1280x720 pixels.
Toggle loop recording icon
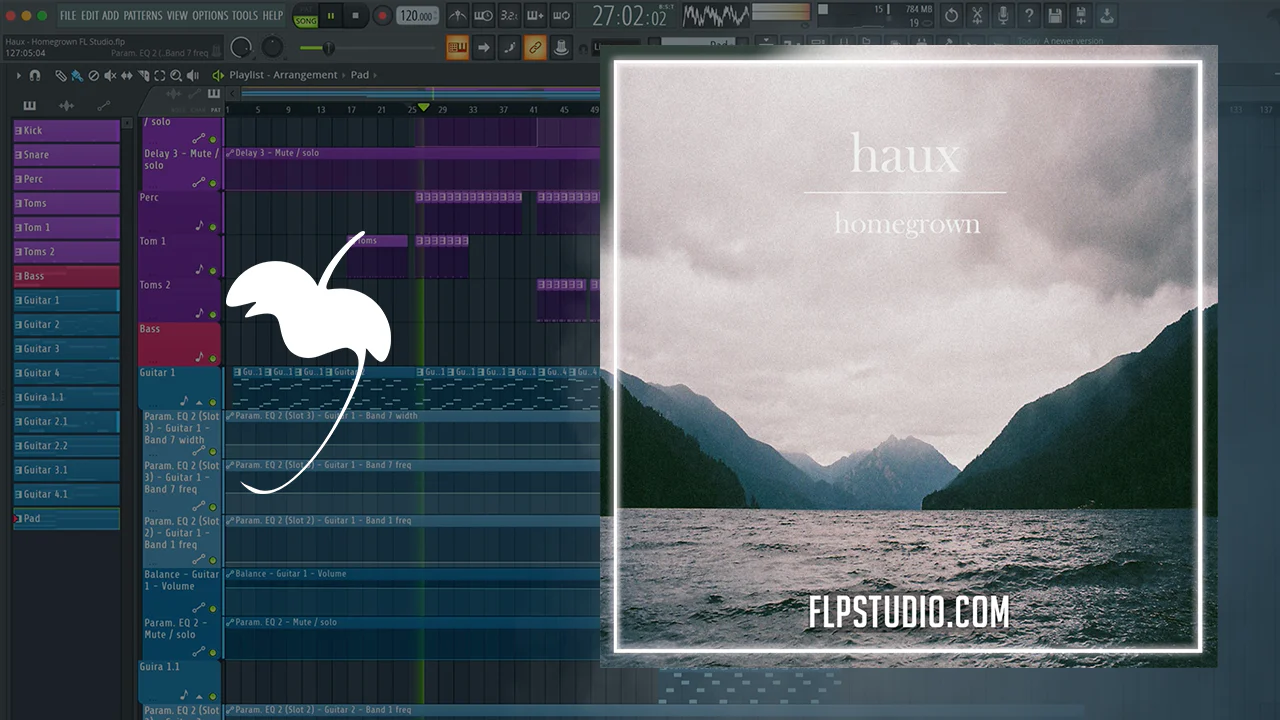tap(561, 16)
